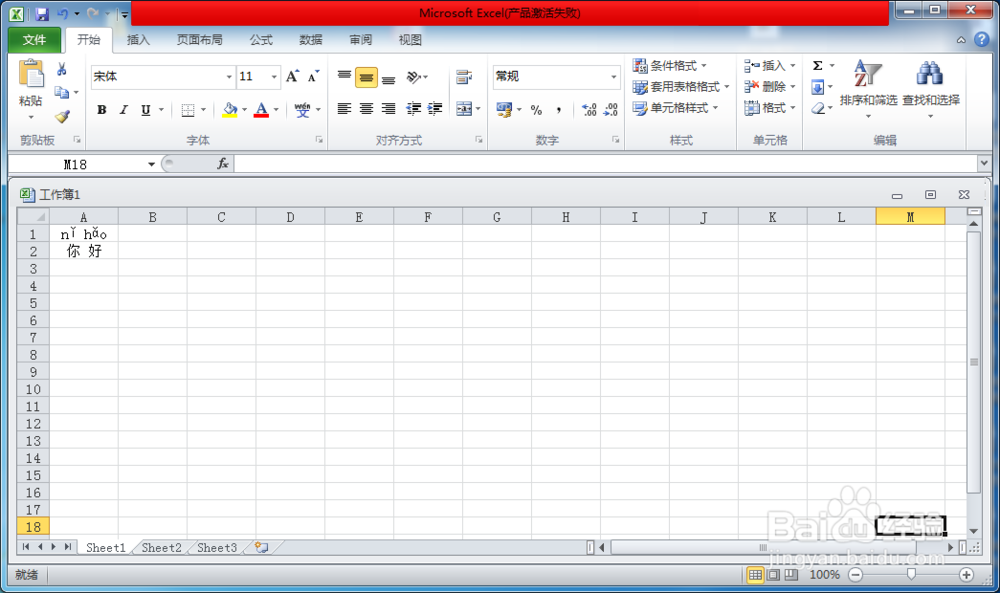Apply red font color A swatch
Viewport: 1000px width, 593px height.
[x=261, y=110]
